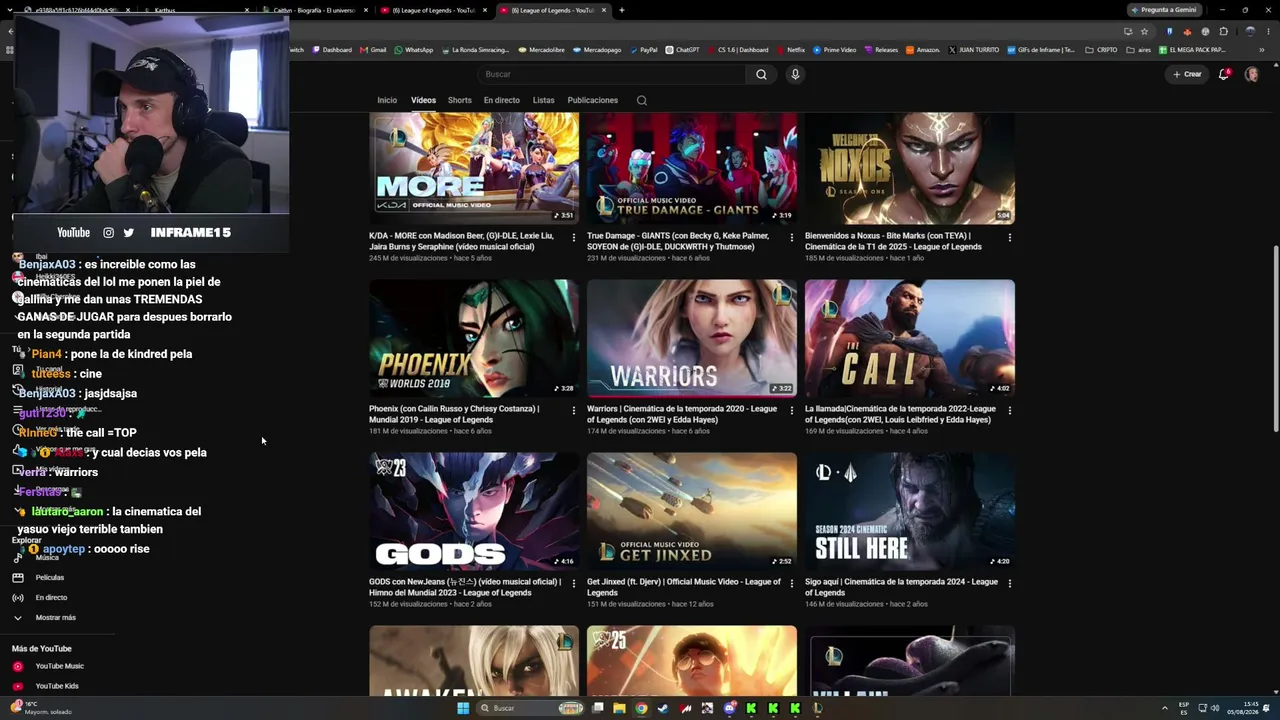Bookmark this page with the star icon
Viewport: 1280px width, 720px height.
1145,31
